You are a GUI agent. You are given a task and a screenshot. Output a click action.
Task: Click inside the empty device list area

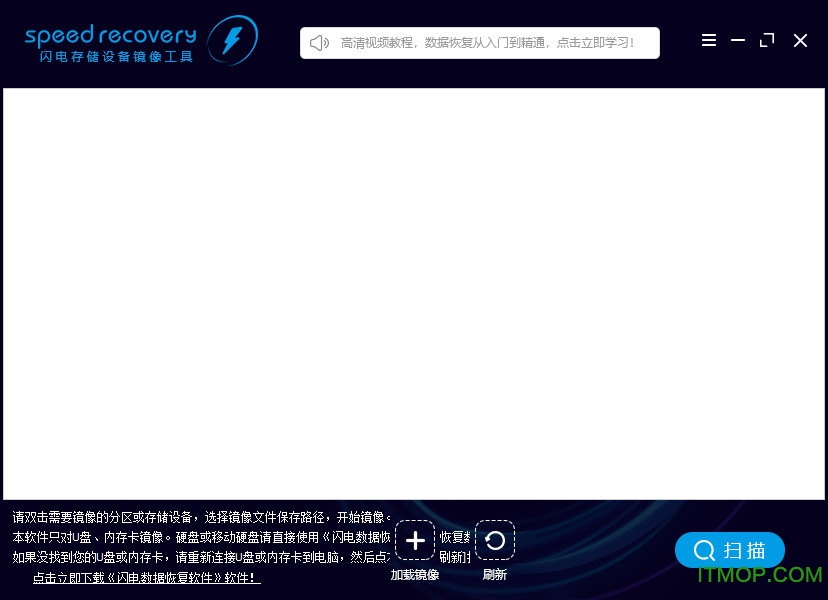click(414, 295)
